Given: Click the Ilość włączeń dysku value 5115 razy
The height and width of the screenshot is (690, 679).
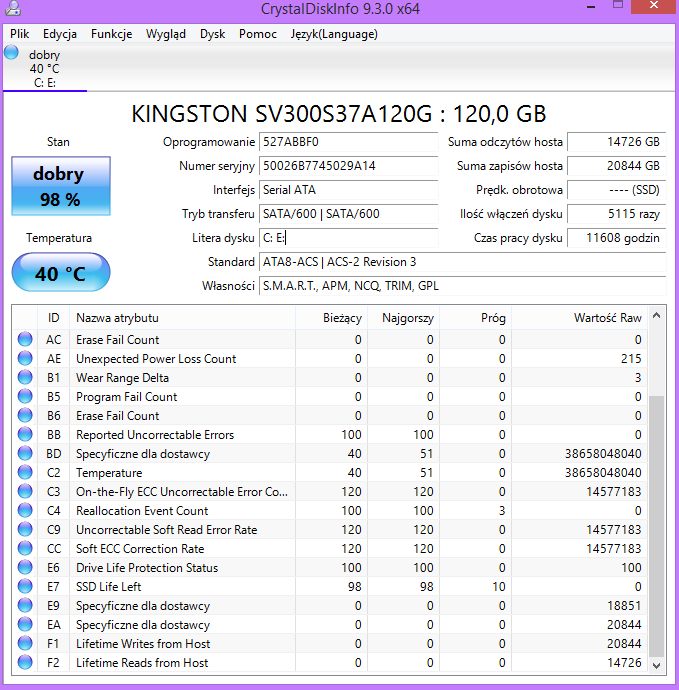Looking at the screenshot, I should [x=617, y=214].
